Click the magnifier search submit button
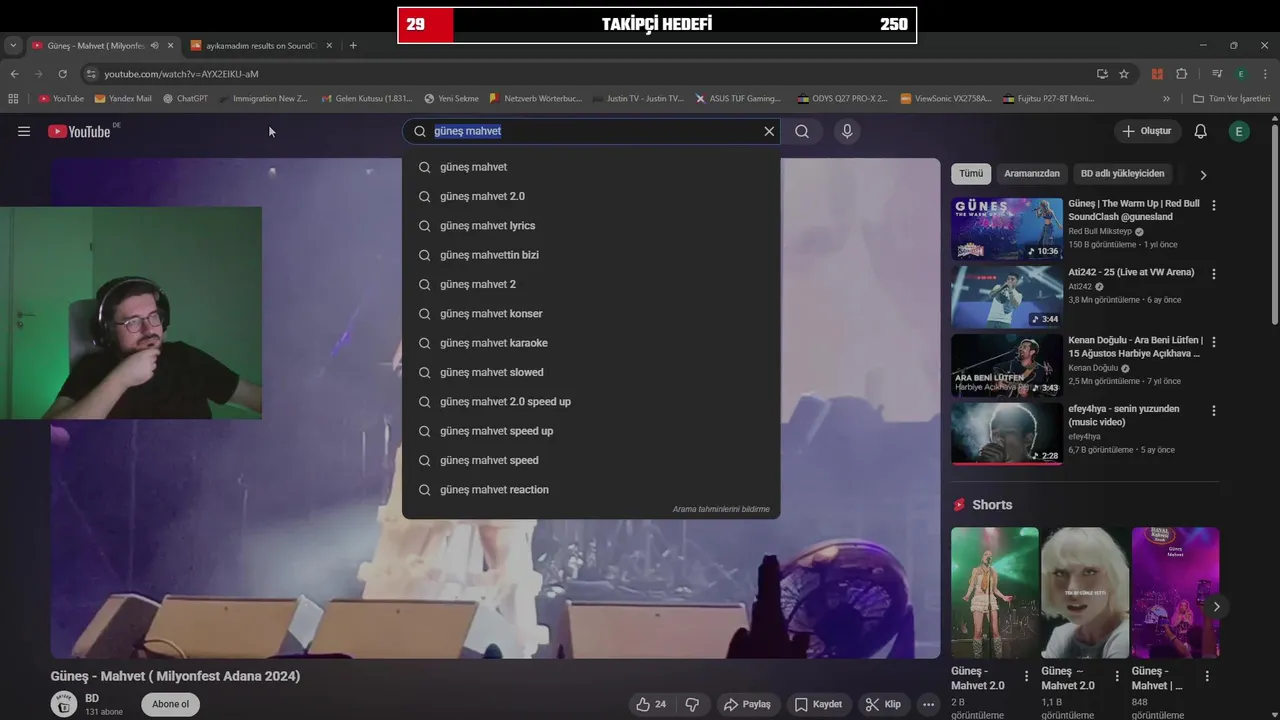Viewport: 1280px width, 720px height. 802,131
